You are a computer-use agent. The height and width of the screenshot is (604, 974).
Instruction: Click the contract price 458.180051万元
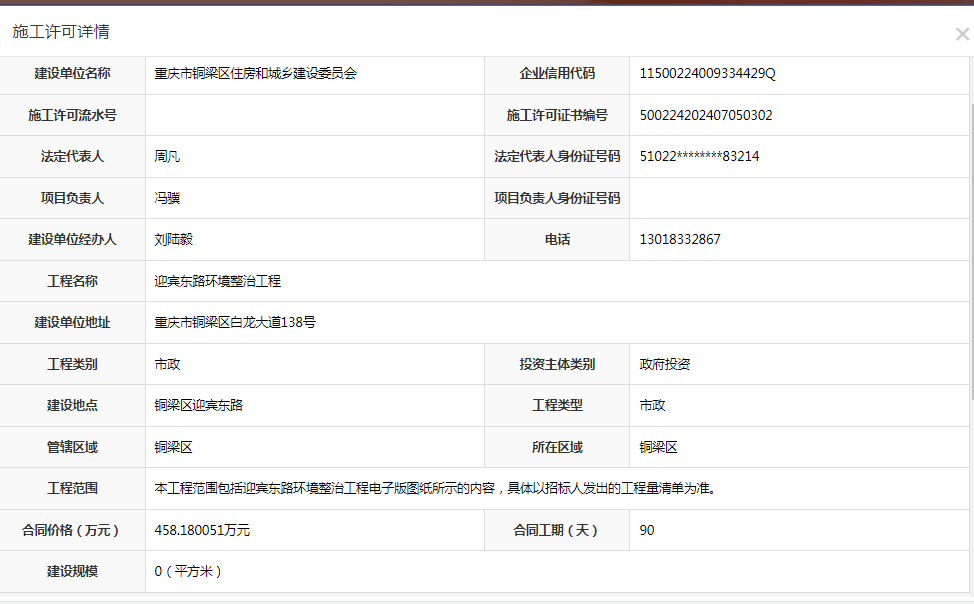click(x=202, y=530)
